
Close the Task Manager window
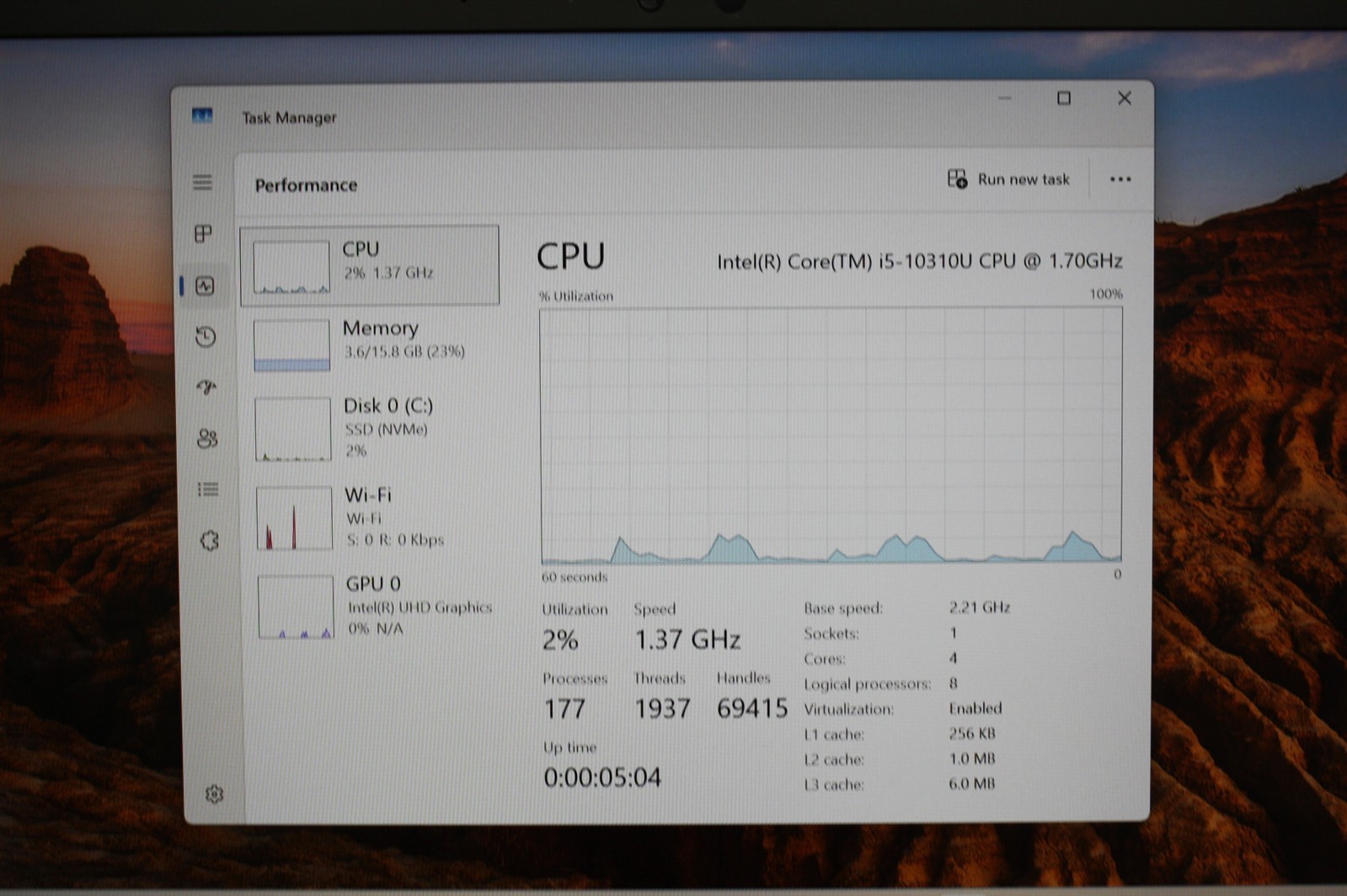coord(1124,99)
